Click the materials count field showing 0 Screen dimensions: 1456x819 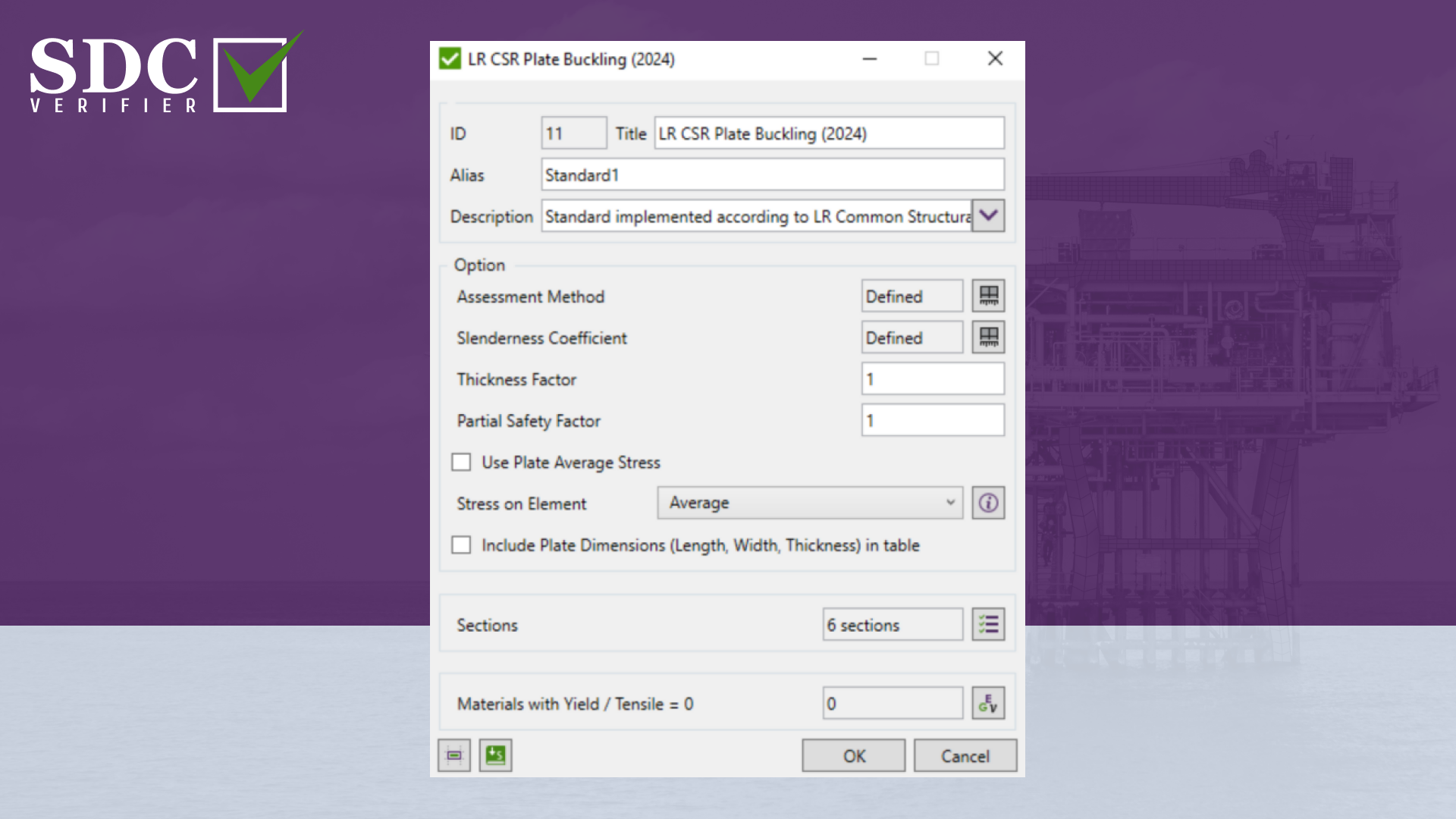[x=893, y=703]
